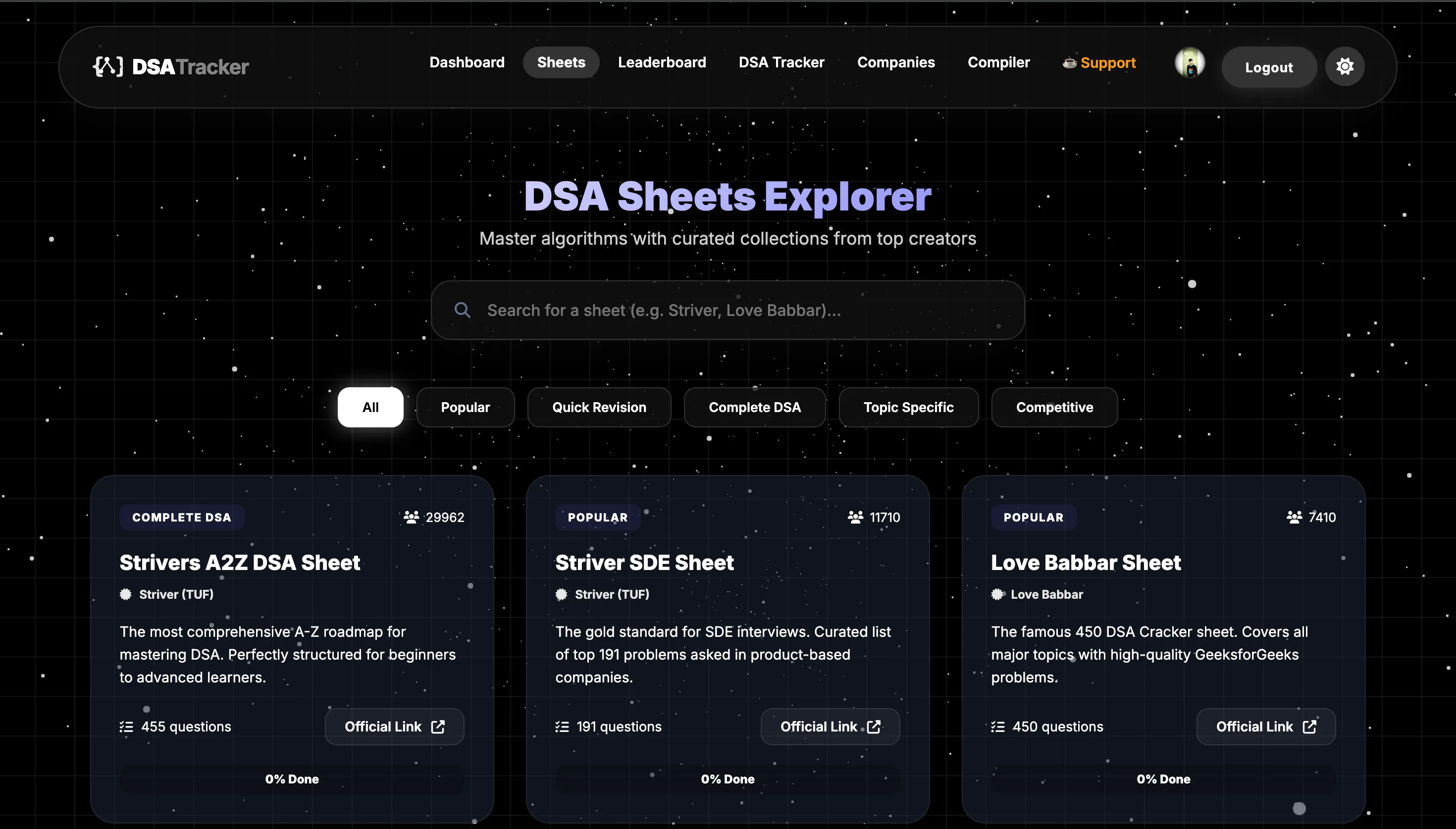Click the verified badge beside Love Babbar

[x=997, y=594]
